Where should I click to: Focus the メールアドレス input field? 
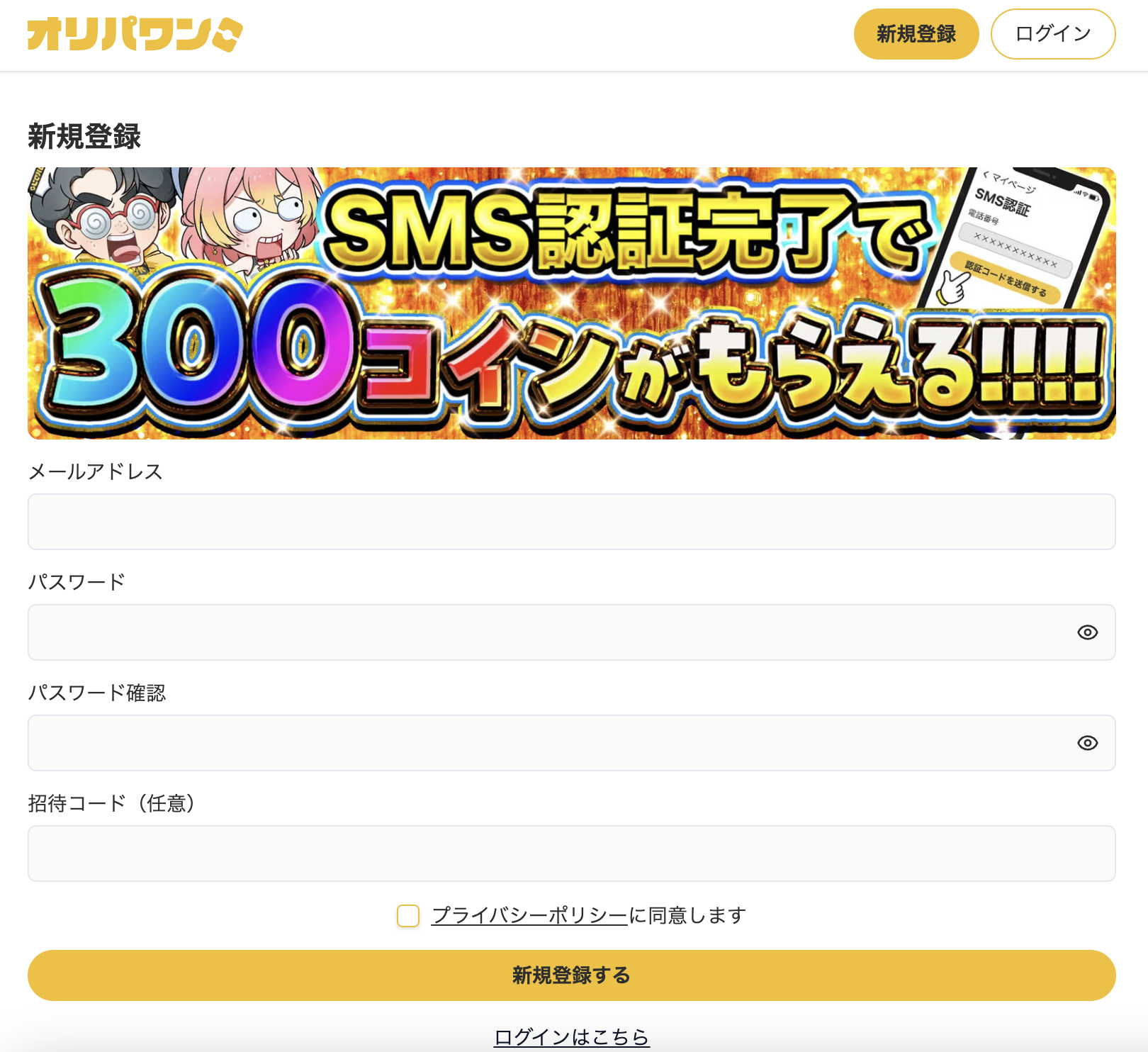(x=572, y=522)
